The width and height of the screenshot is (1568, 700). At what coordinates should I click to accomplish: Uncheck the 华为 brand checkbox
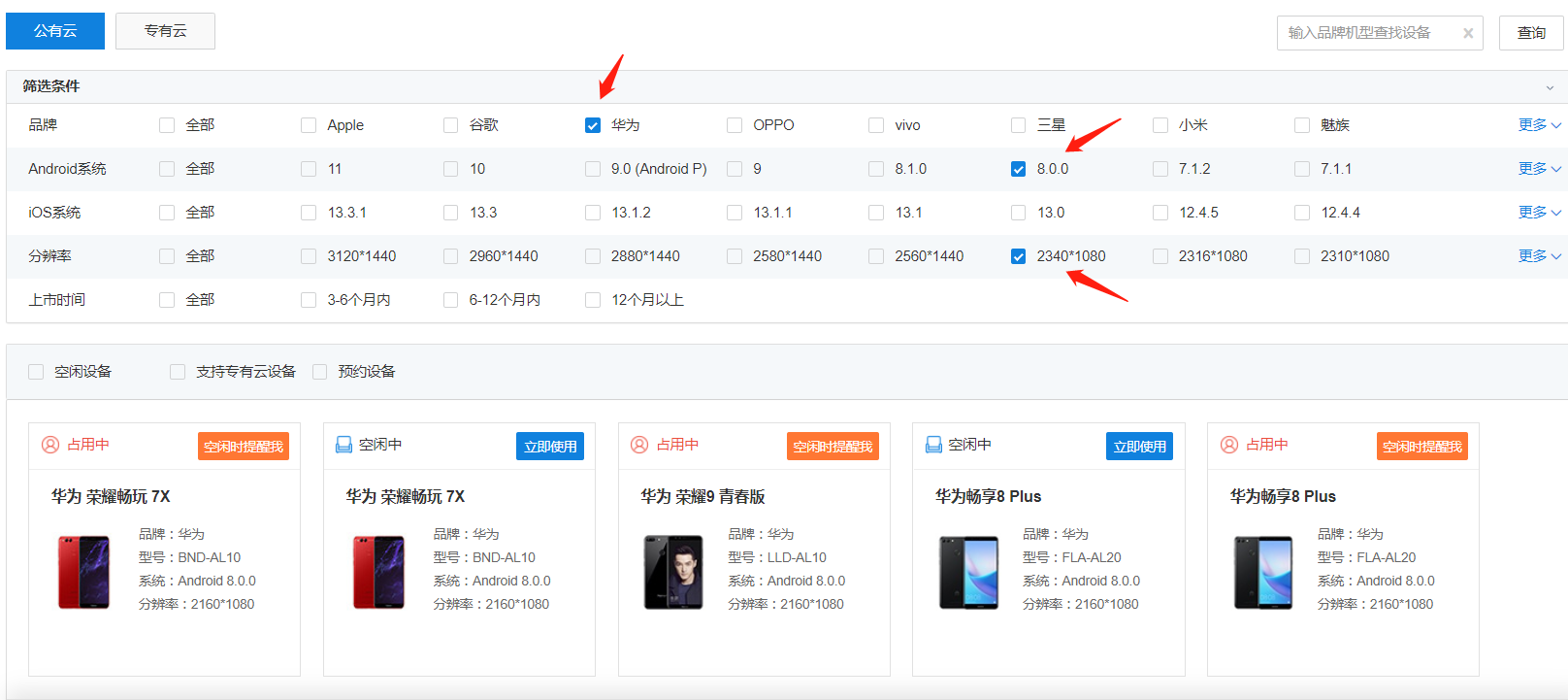(x=593, y=125)
